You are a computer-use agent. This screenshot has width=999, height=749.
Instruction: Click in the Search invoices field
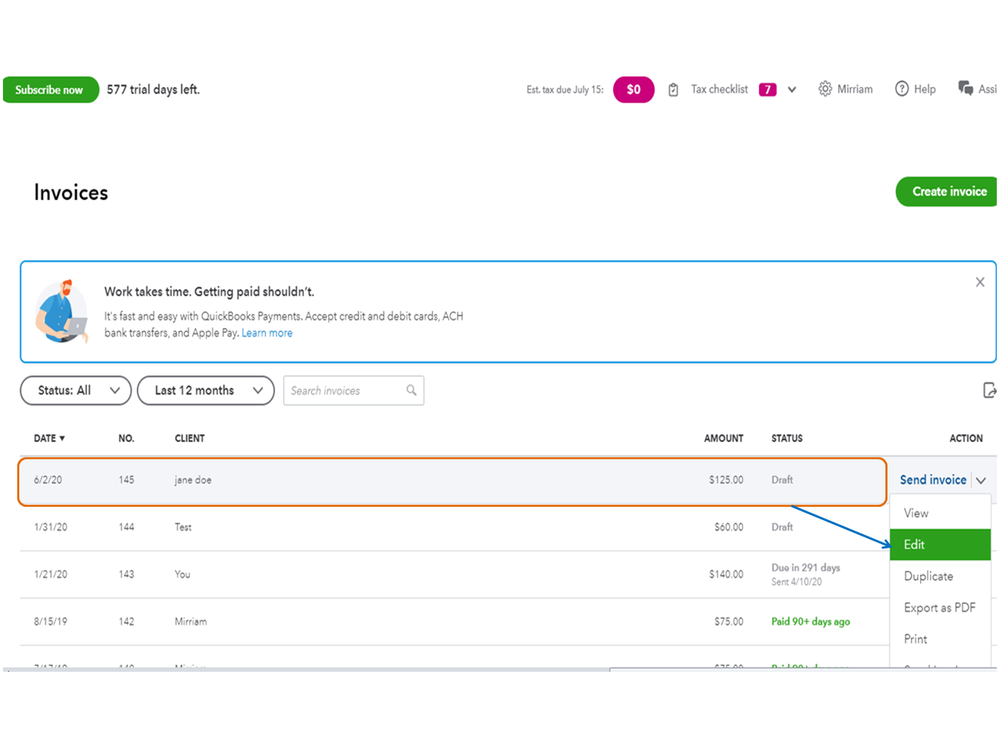345,391
